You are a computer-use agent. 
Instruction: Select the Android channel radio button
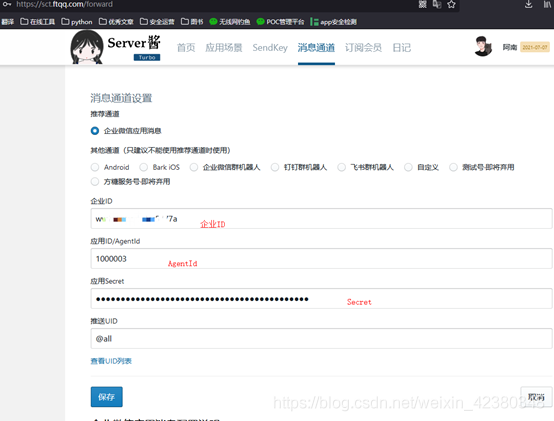click(95, 167)
